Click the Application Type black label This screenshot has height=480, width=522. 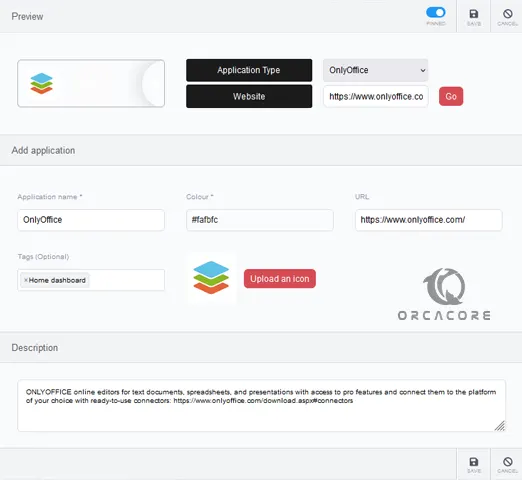(249, 70)
